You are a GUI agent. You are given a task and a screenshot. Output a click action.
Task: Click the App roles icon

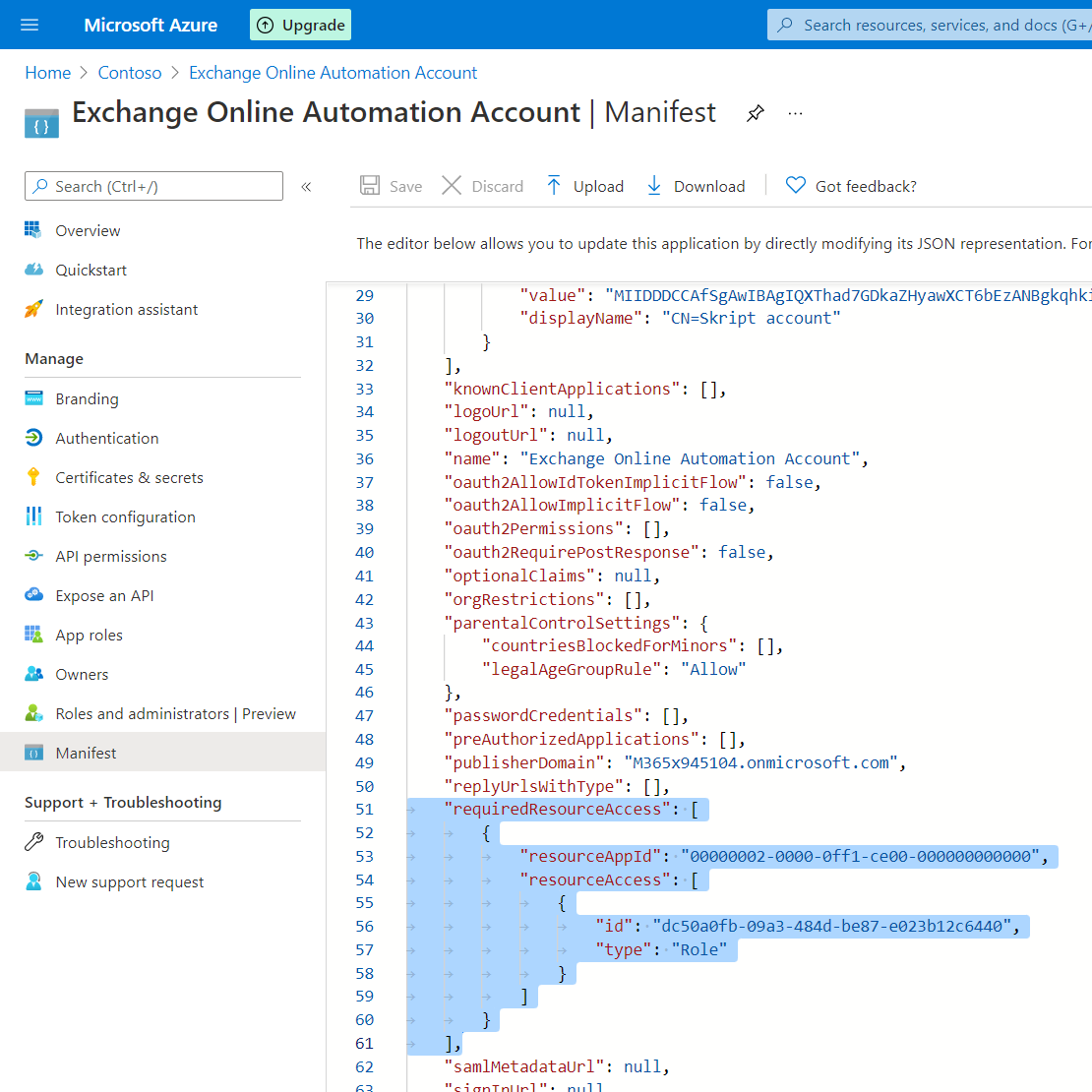pos(33,635)
